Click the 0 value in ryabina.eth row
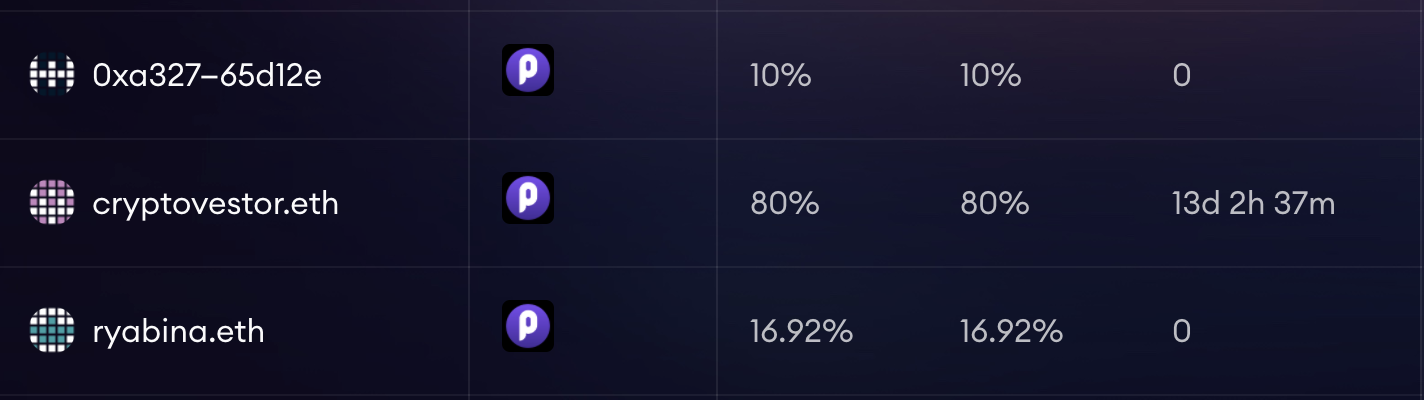The image size is (1424, 400). pos(1181,332)
